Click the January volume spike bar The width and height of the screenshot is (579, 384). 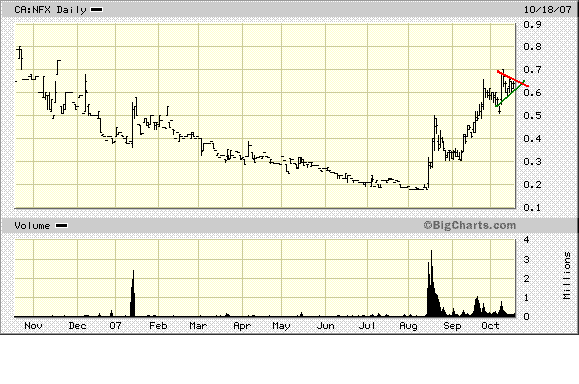pos(133,294)
